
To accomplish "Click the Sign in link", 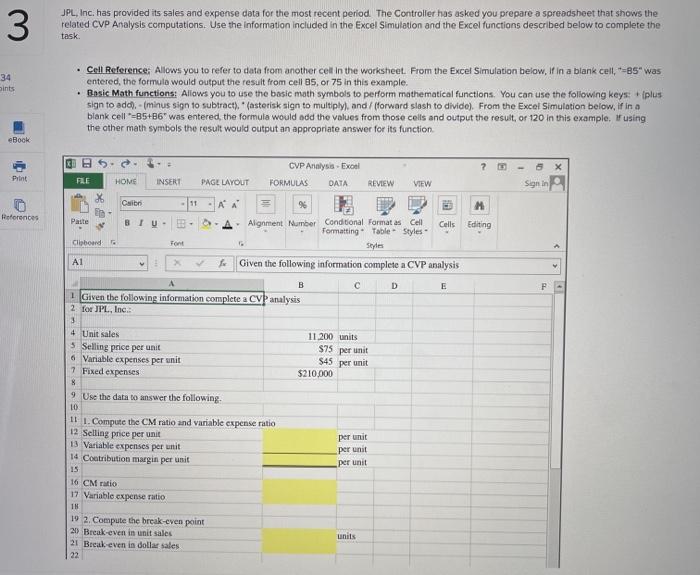I will click(536, 183).
